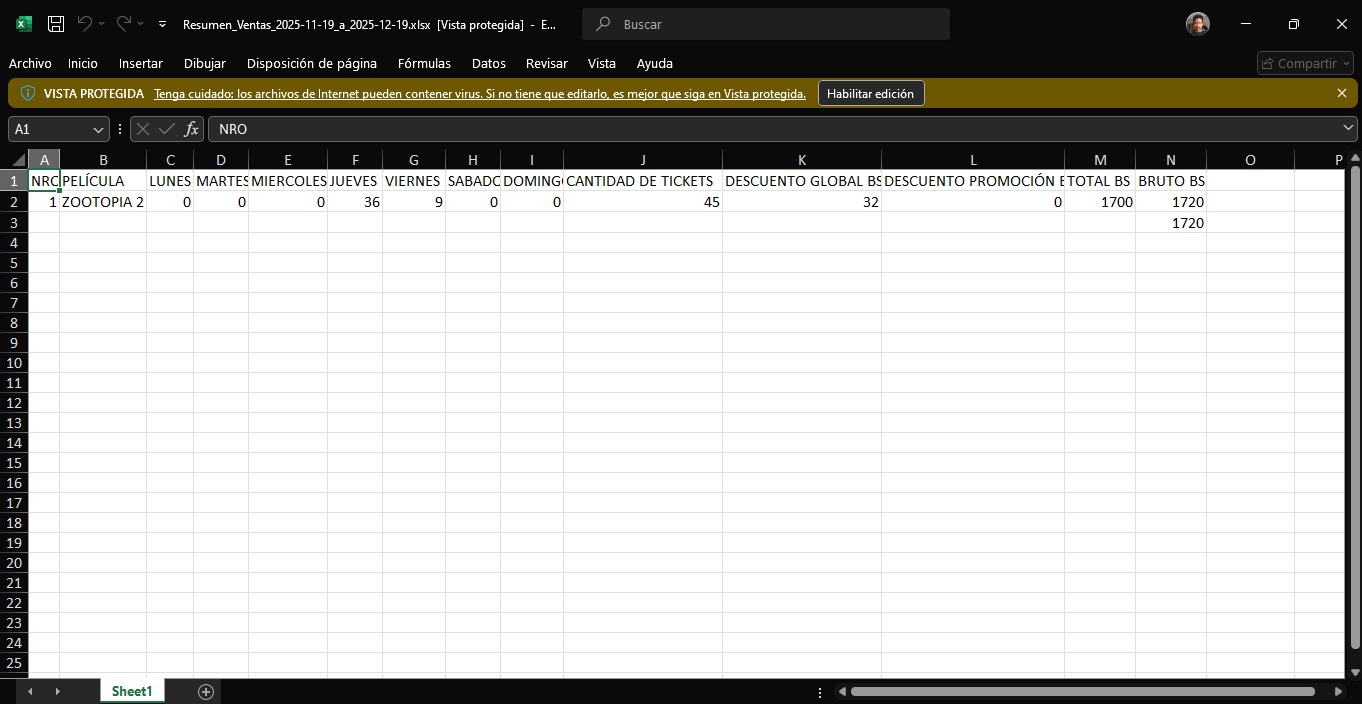1362x704 pixels.
Task: Switch to the Revisar ribbon tab
Action: [x=546, y=63]
